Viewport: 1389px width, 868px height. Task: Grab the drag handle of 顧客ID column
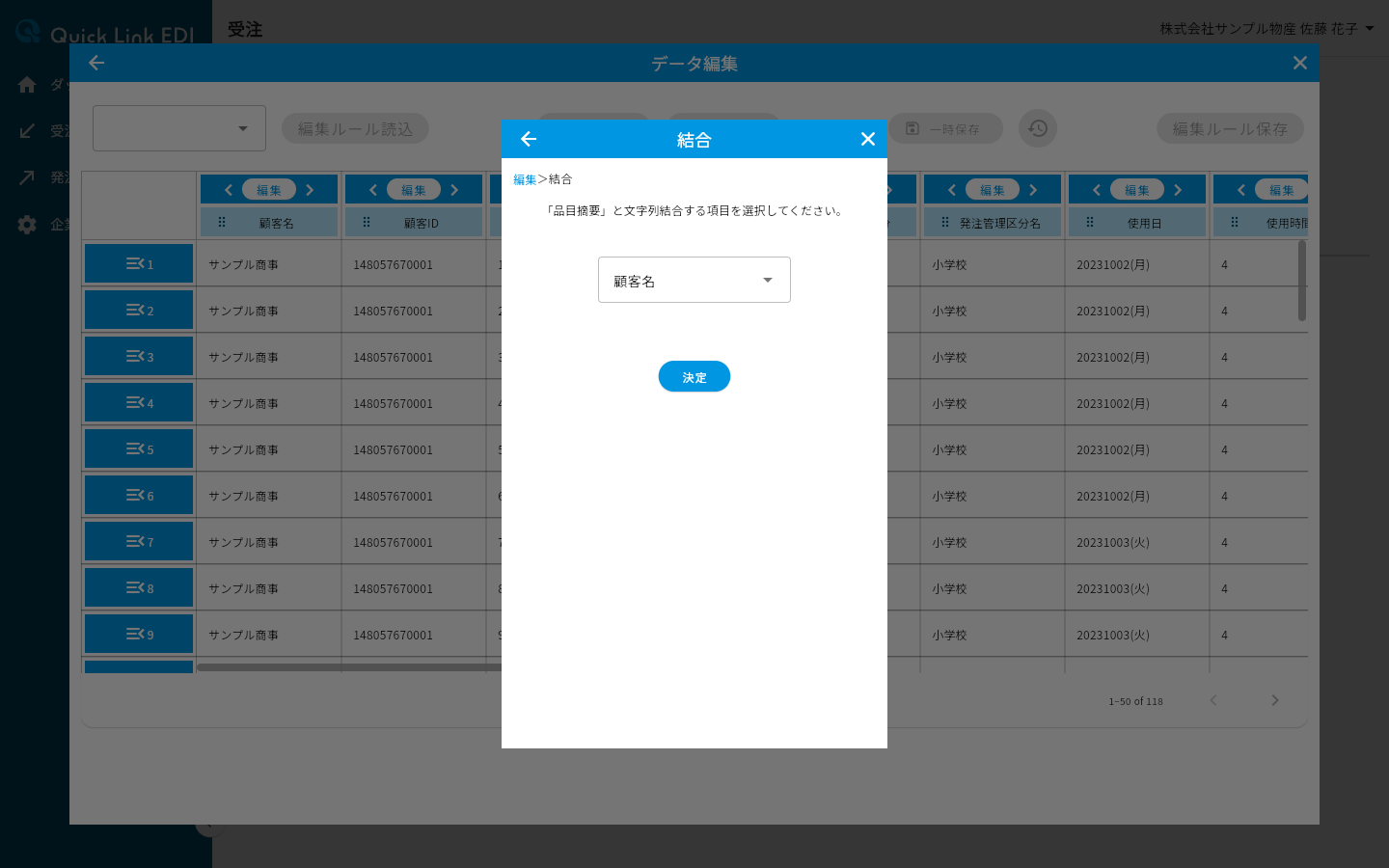click(367, 222)
